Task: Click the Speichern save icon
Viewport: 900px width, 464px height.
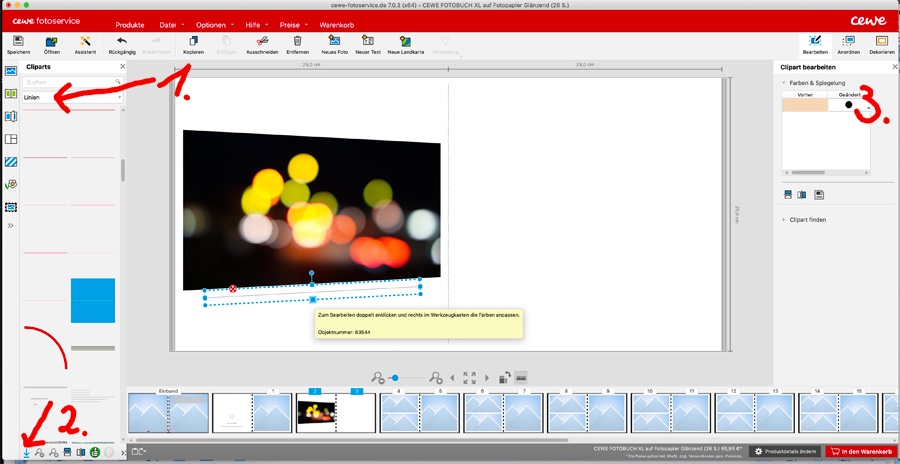Action: 18,42
